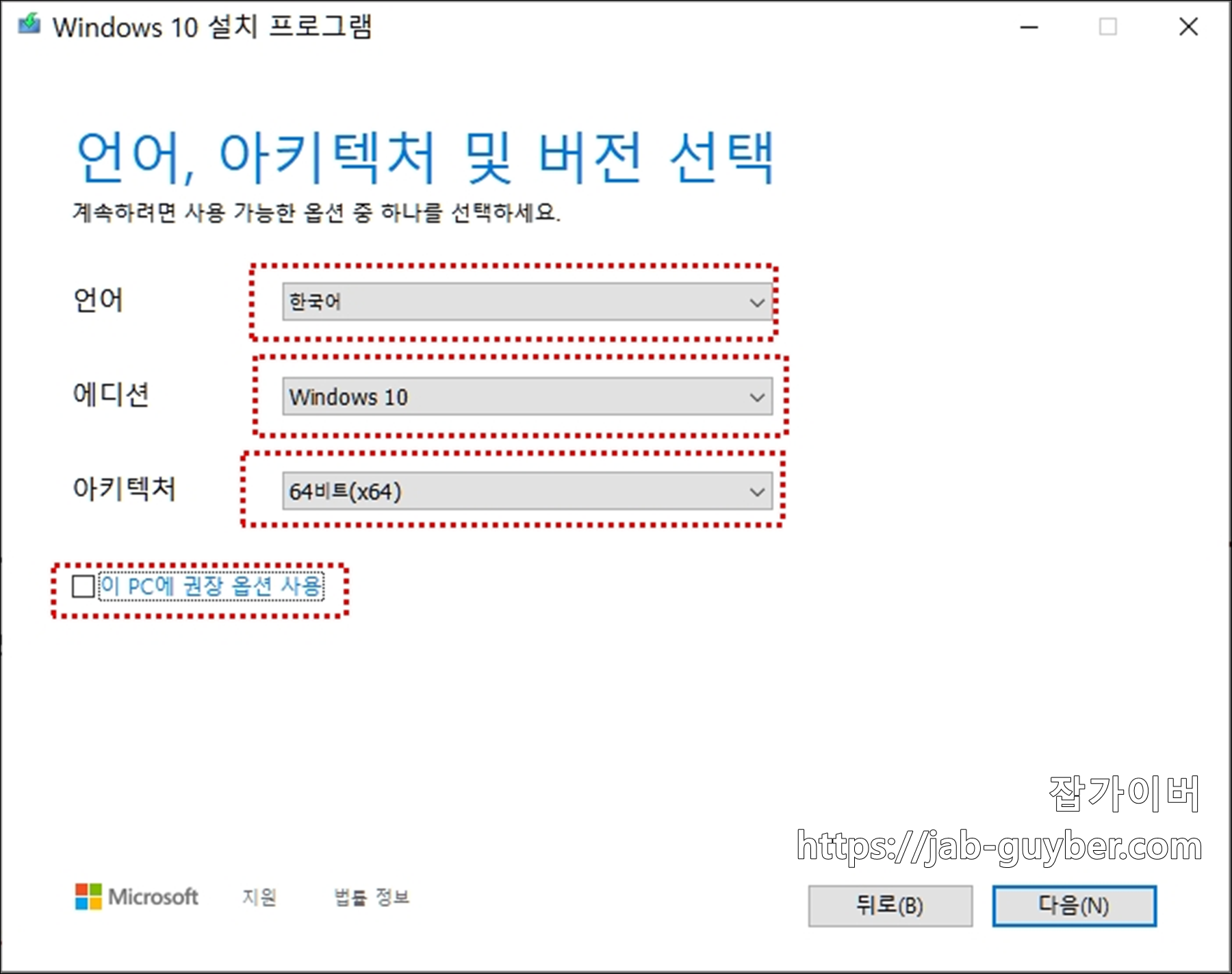The image size is (1232, 974).
Task: Click the 에디션 label
Action: pos(111,395)
